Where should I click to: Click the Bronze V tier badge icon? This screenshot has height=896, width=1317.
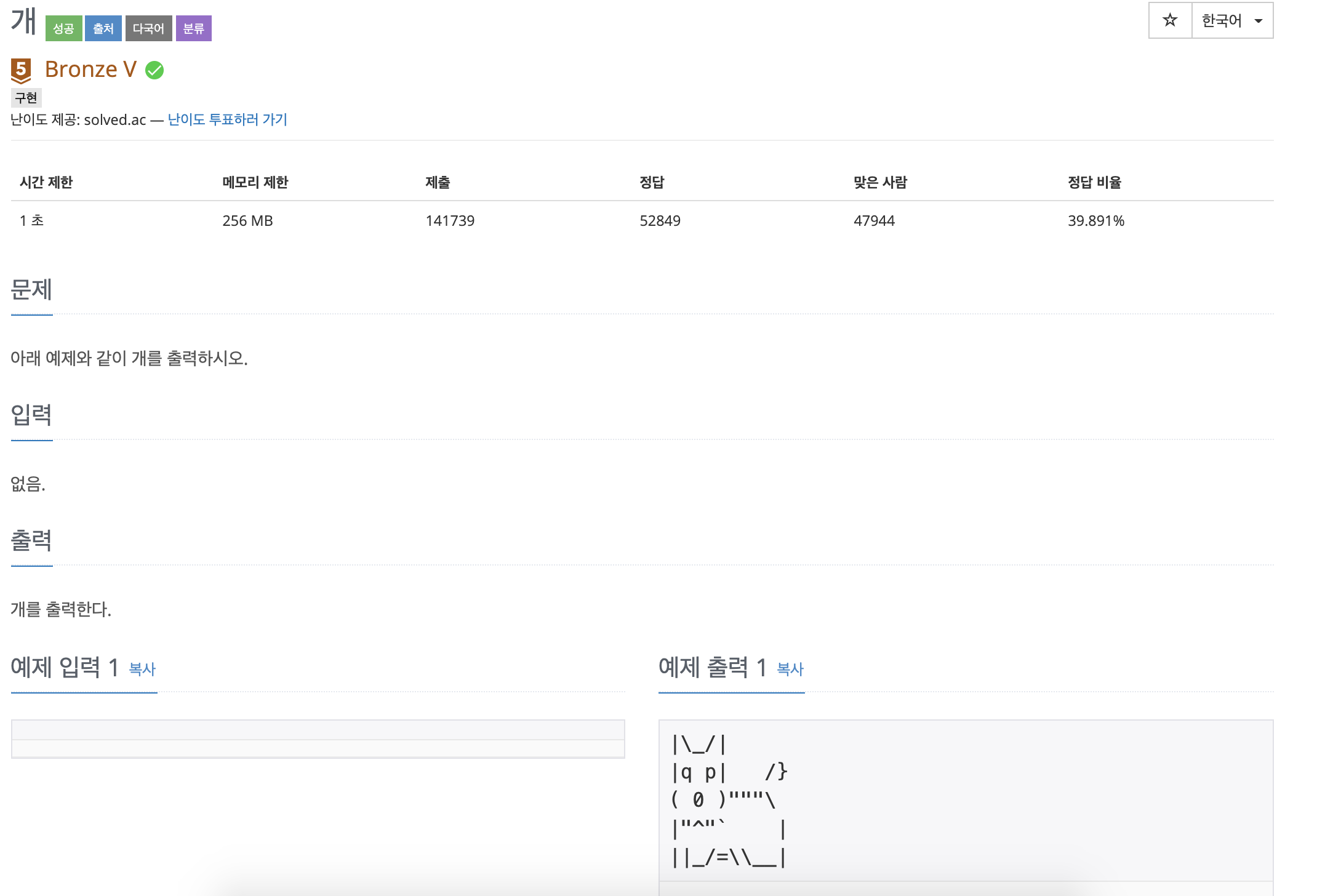pyautogui.click(x=21, y=70)
